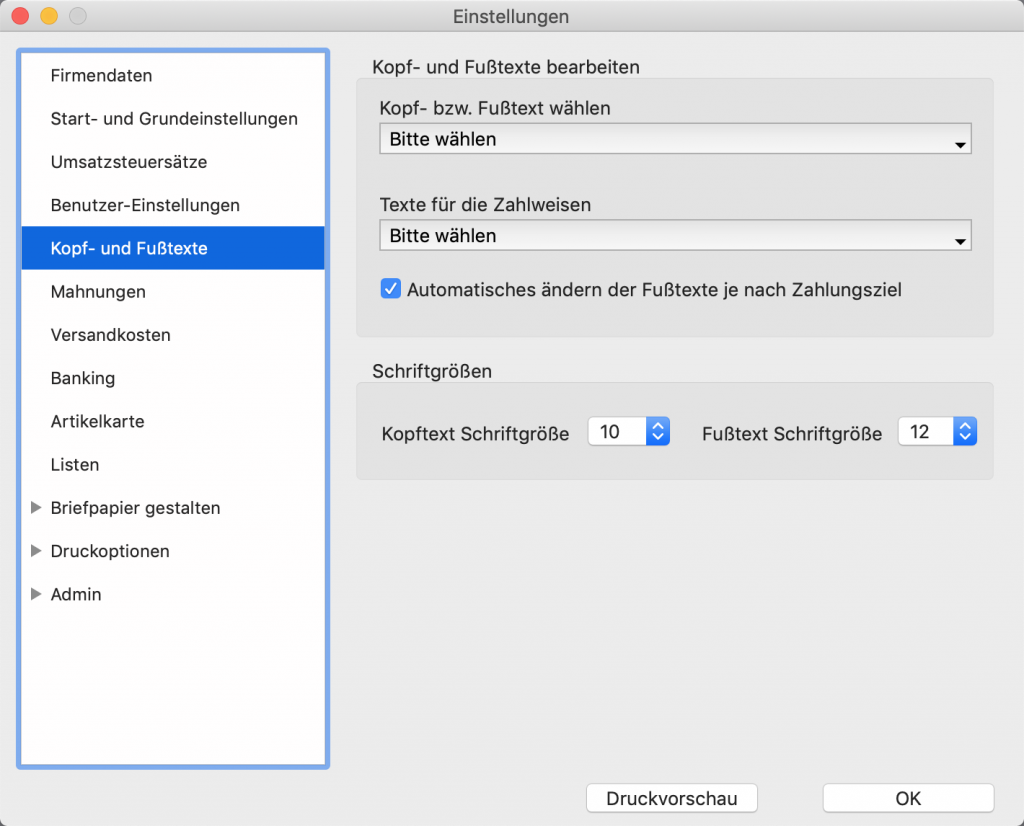Viewport: 1024px width, 826px height.
Task: Confirm settings with the OK button
Action: click(x=908, y=798)
